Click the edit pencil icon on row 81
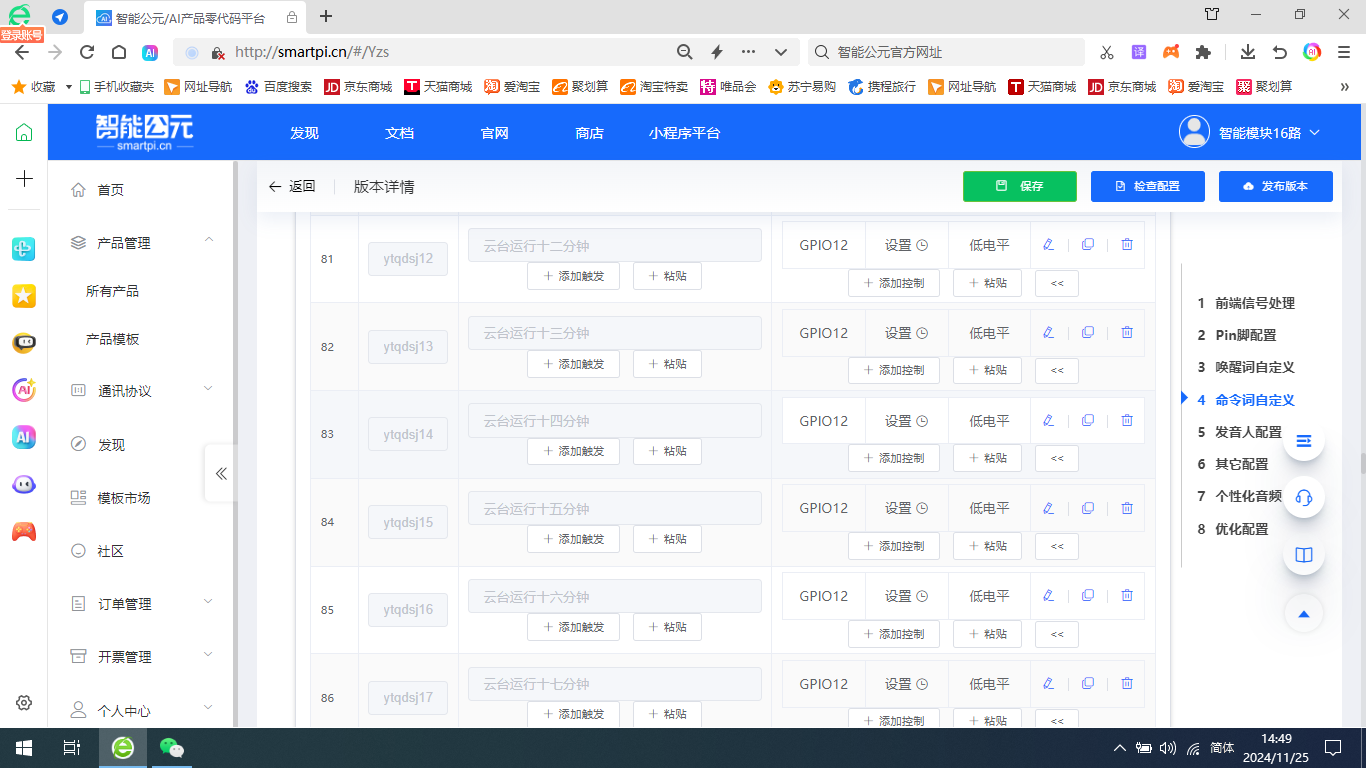The height and width of the screenshot is (768, 1366). click(x=1048, y=244)
